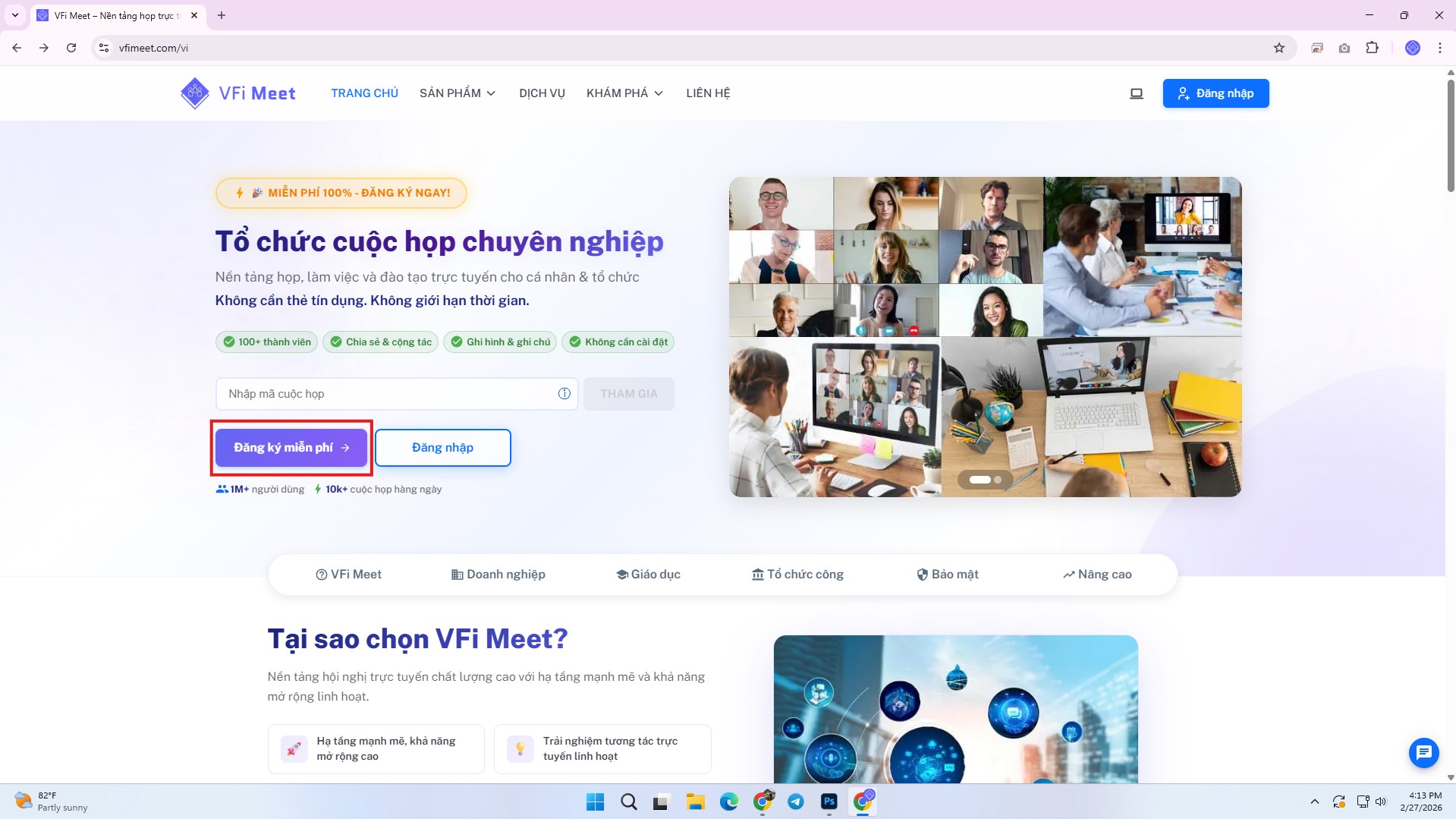Switch to the second carousel slide dot
Image resolution: width=1456 pixels, height=819 pixels.
pos(998,480)
